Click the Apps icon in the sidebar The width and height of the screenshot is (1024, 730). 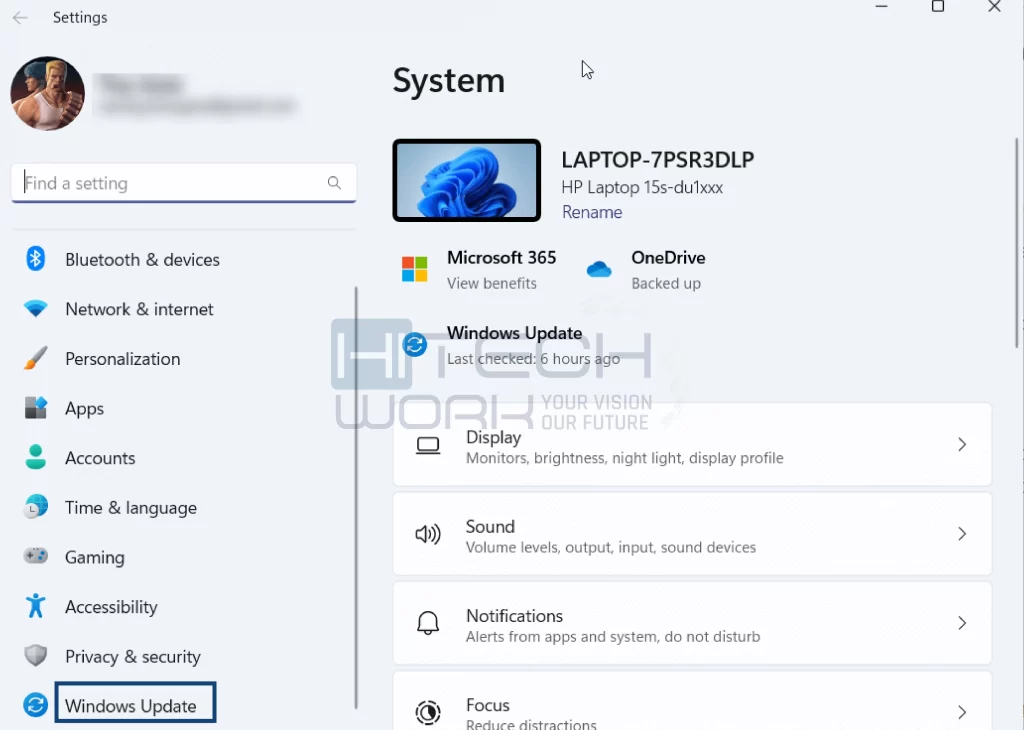tap(35, 407)
